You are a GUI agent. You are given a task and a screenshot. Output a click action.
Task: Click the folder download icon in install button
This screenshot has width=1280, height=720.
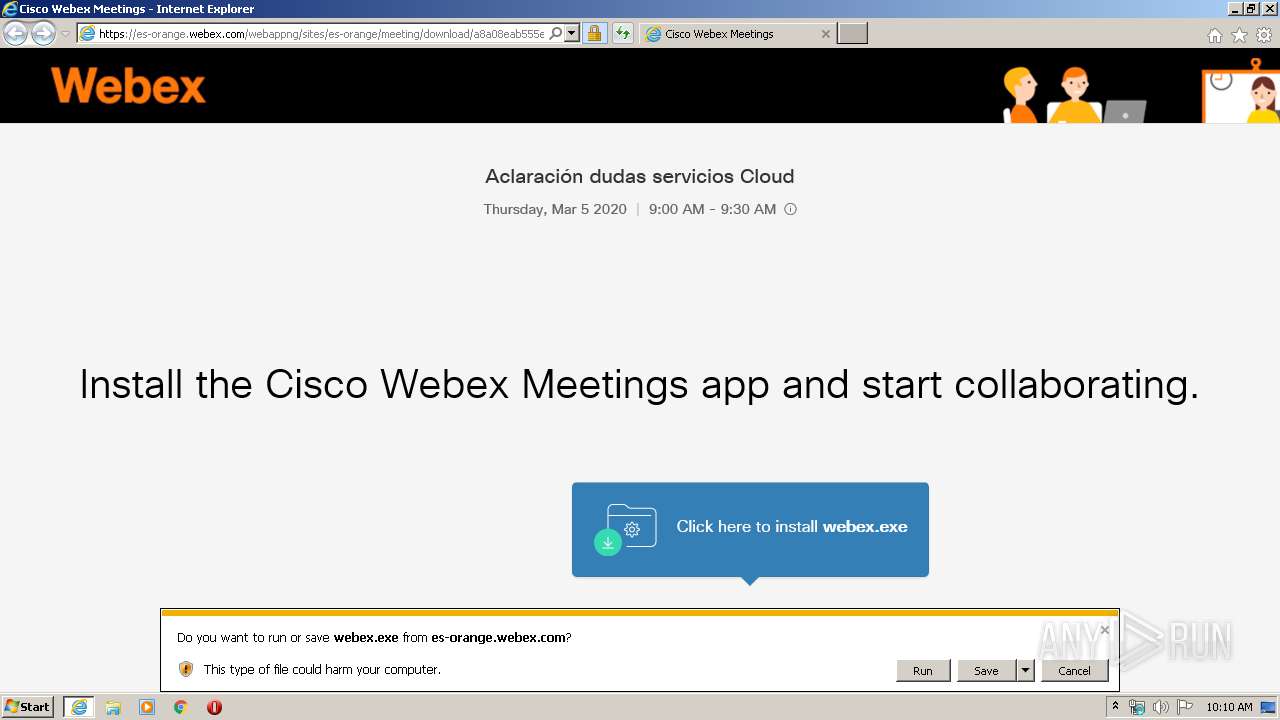[x=626, y=529]
